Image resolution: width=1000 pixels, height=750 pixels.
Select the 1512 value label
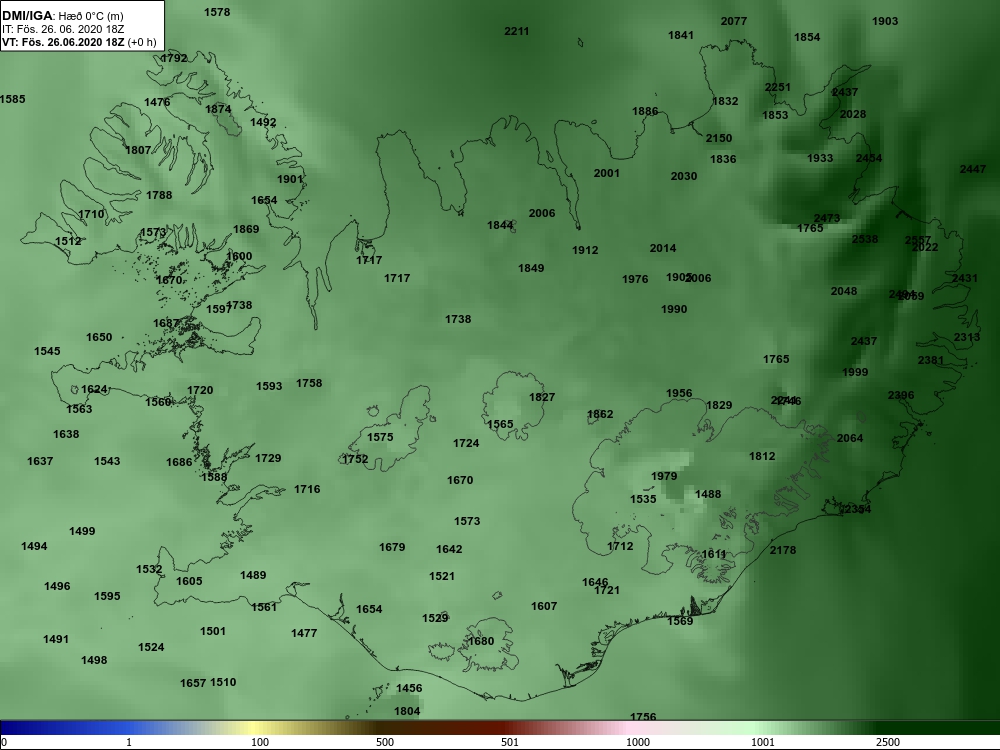[x=68, y=241]
